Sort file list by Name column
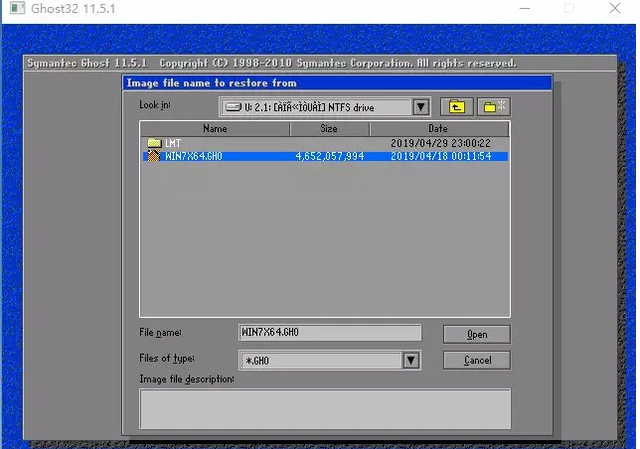Image resolution: width=640 pixels, height=449 pixels. tap(215, 129)
